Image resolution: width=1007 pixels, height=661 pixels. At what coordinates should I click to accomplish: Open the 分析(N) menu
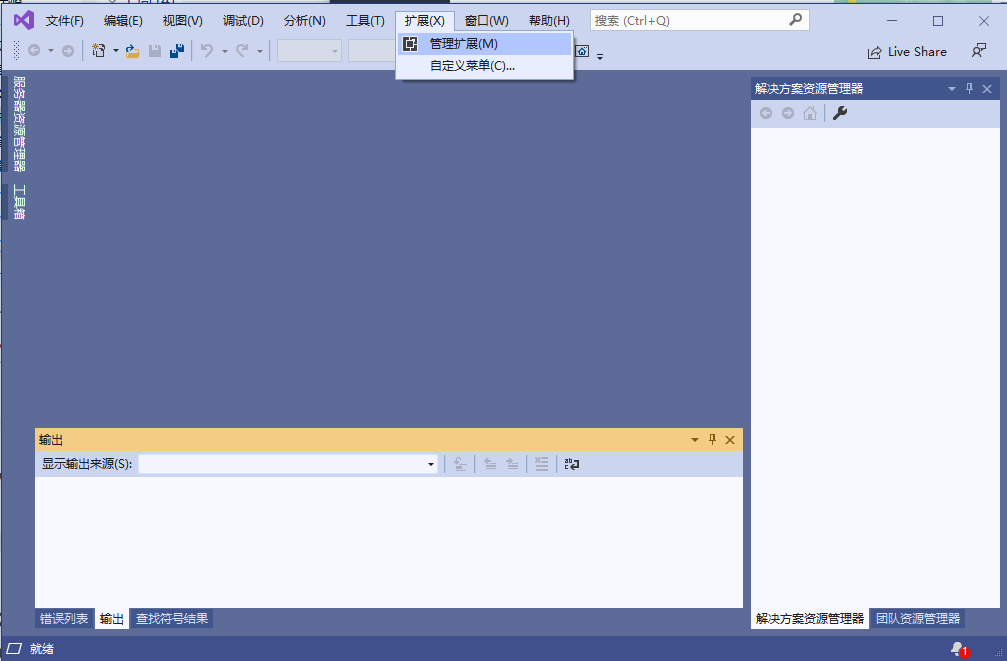(x=304, y=21)
